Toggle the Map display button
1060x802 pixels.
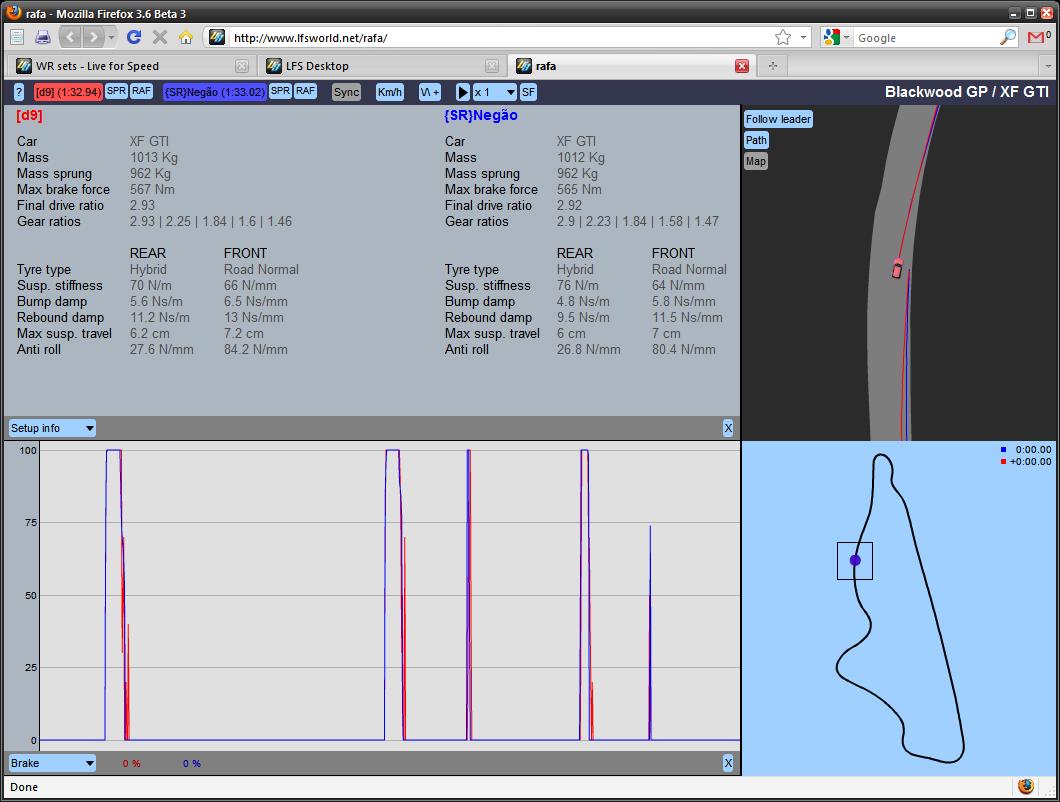point(755,161)
